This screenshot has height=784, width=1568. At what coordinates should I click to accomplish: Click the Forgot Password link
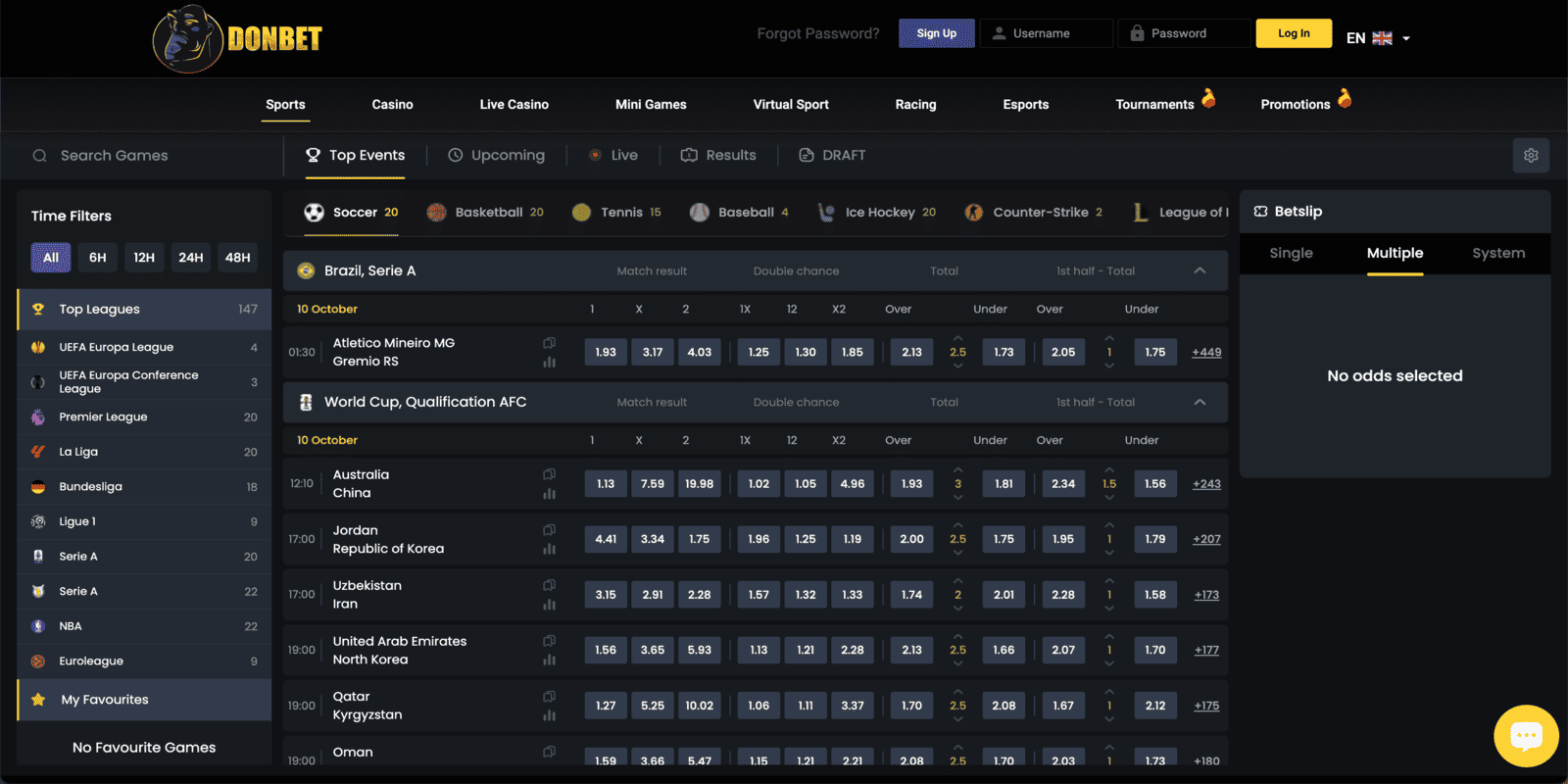pos(817,33)
